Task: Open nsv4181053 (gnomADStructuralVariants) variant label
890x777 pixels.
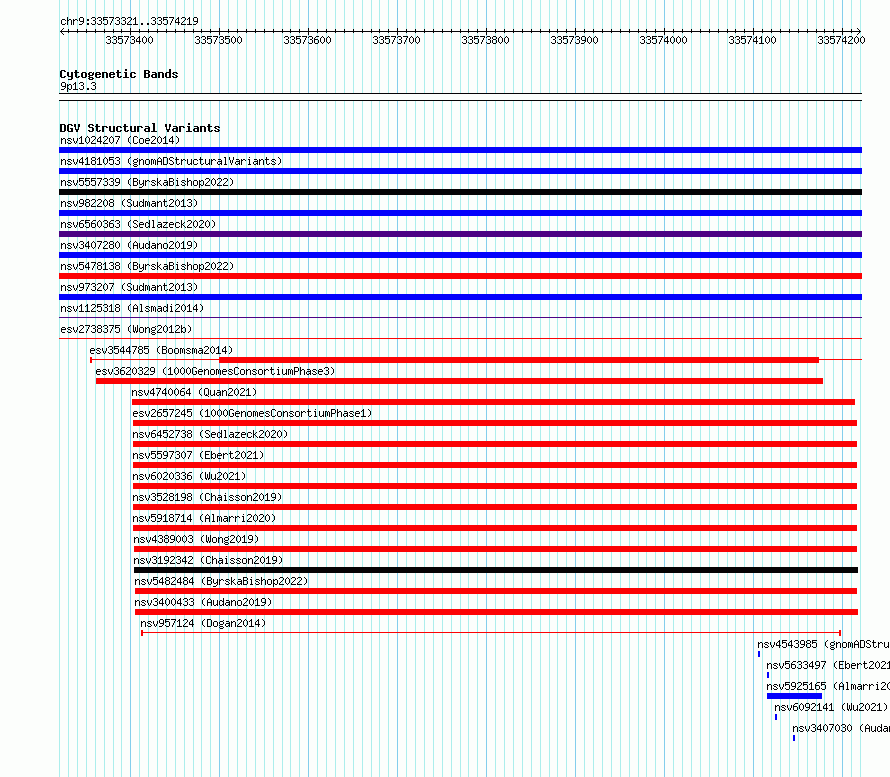Action: click(x=171, y=161)
